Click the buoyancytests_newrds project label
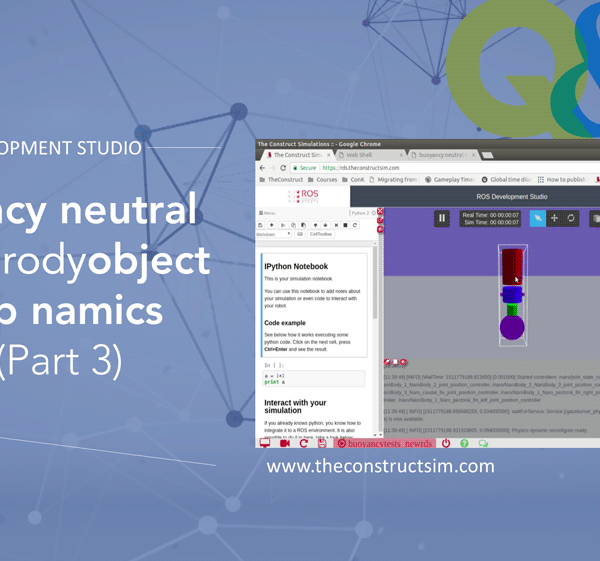The height and width of the screenshot is (561, 600). point(385,444)
